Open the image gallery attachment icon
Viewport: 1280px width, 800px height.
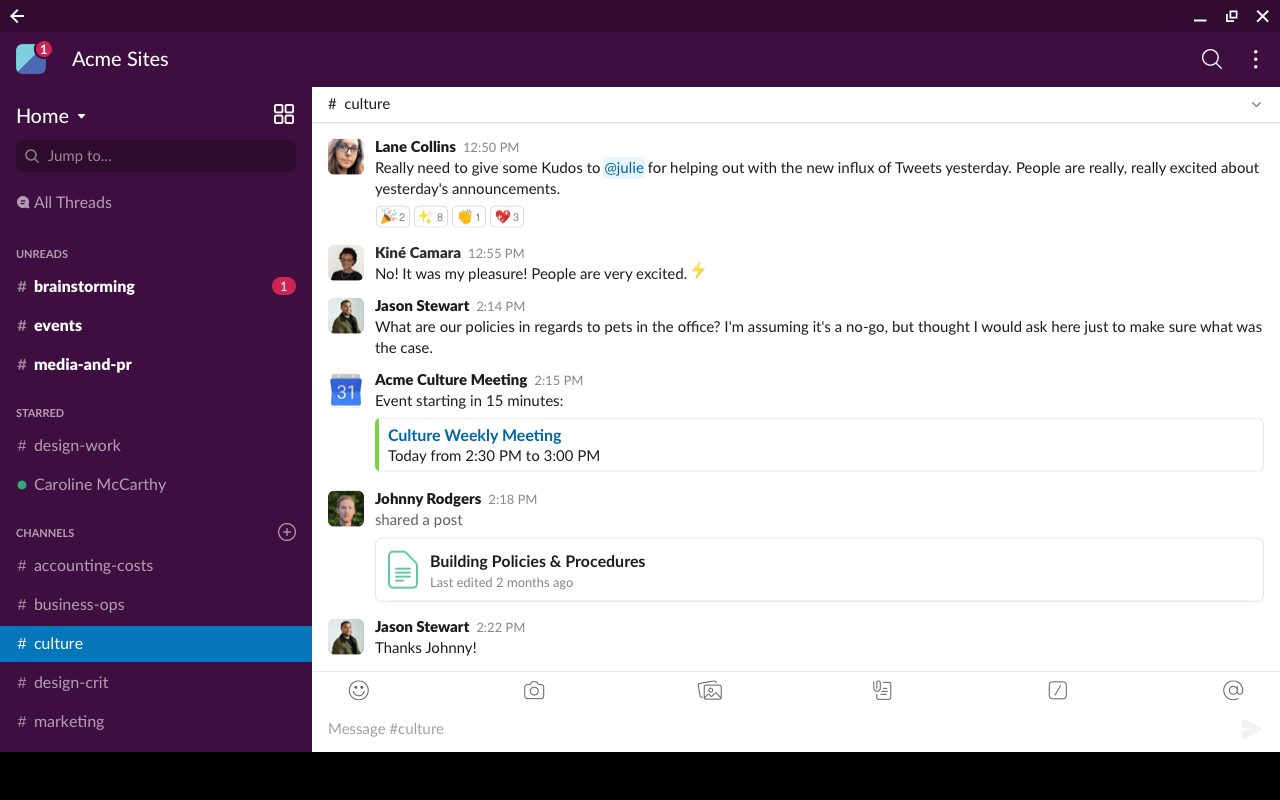[x=710, y=690]
